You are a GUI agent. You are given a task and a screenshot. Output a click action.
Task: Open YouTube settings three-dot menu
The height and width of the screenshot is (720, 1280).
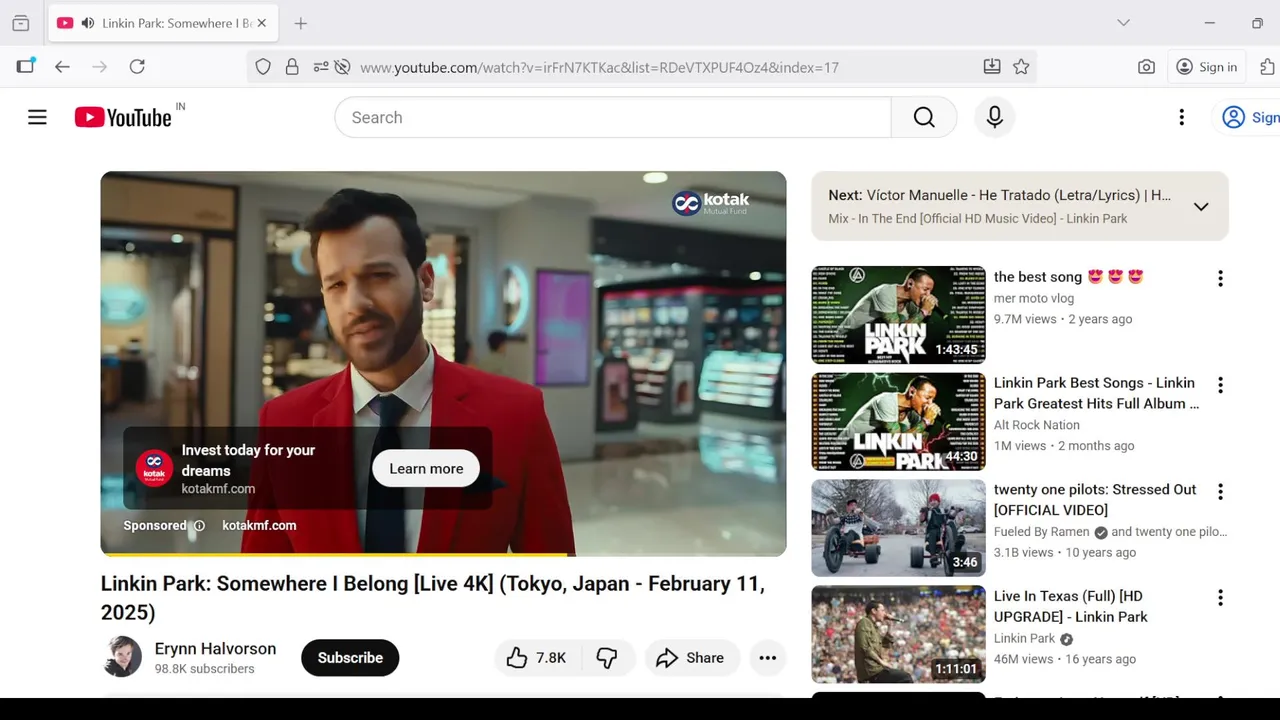click(x=1181, y=117)
